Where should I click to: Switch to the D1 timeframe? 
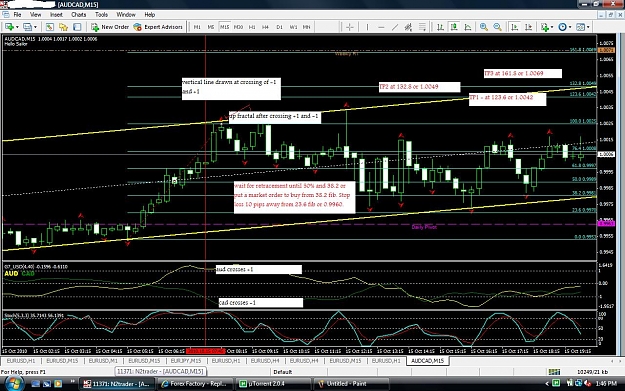279,27
